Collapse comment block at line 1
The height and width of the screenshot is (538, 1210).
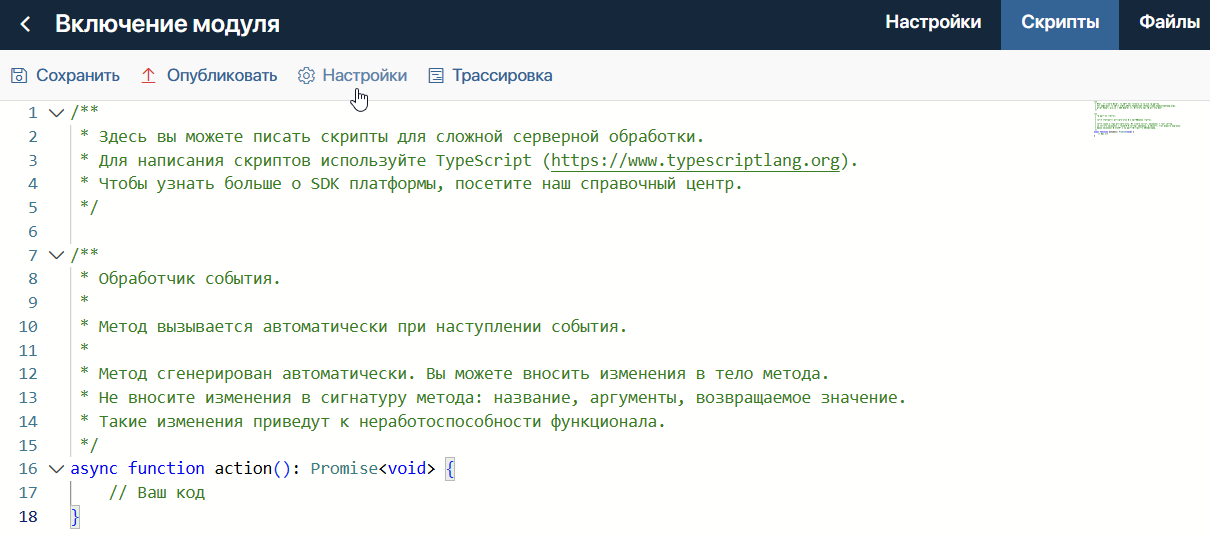56,113
